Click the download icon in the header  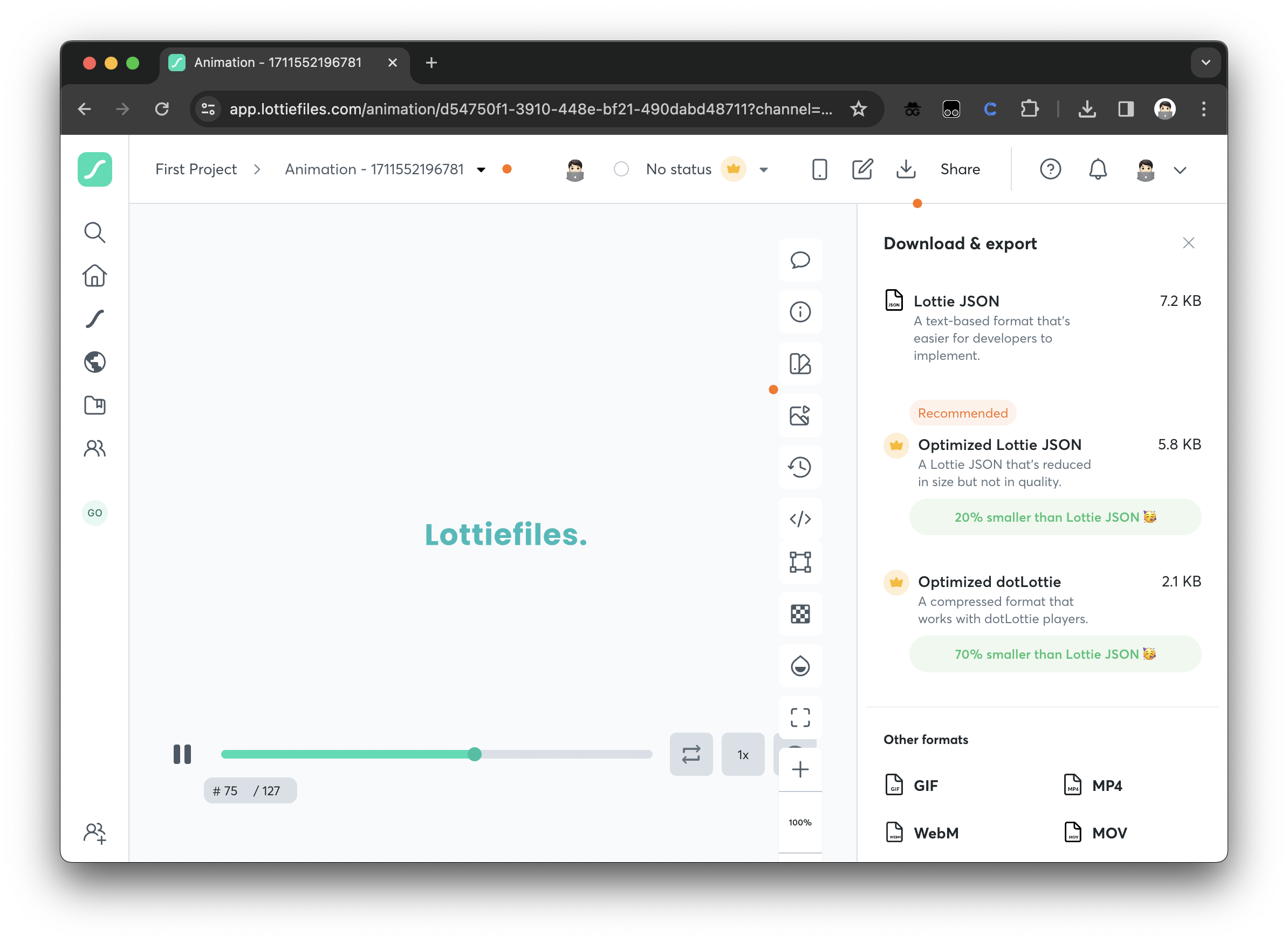pyautogui.click(x=906, y=169)
